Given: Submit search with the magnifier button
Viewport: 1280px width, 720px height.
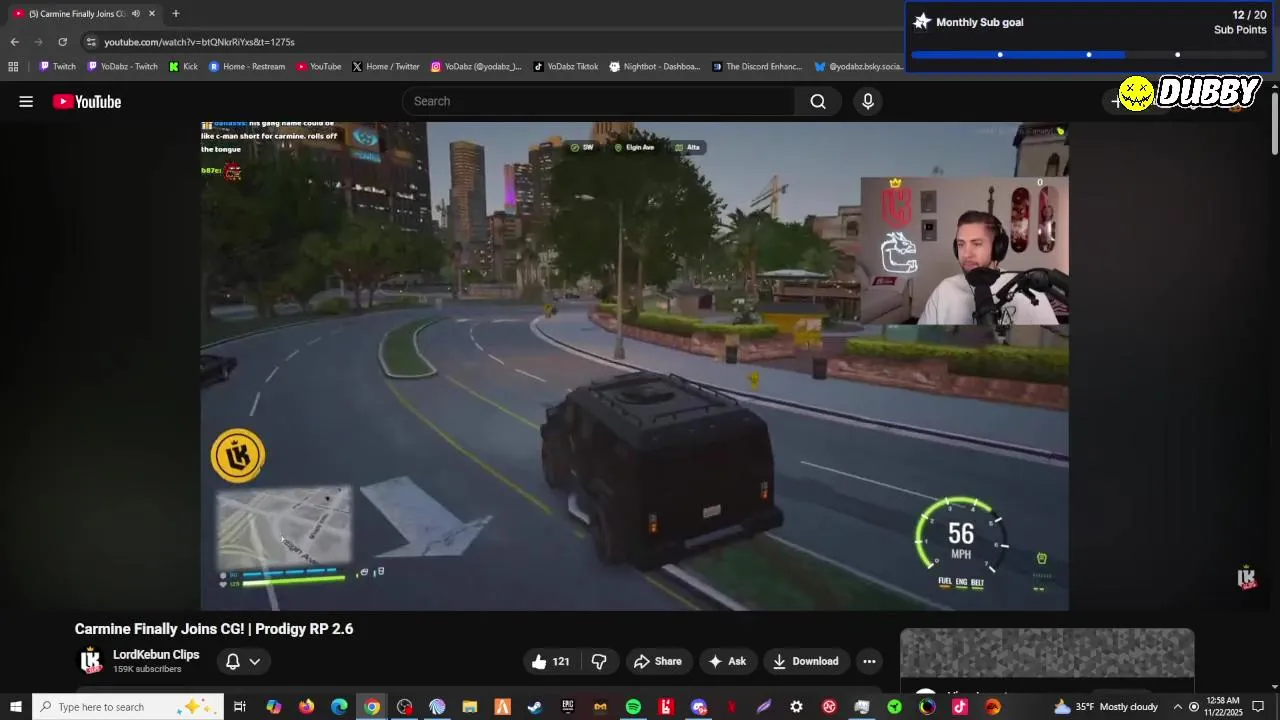Looking at the screenshot, I should [x=818, y=101].
